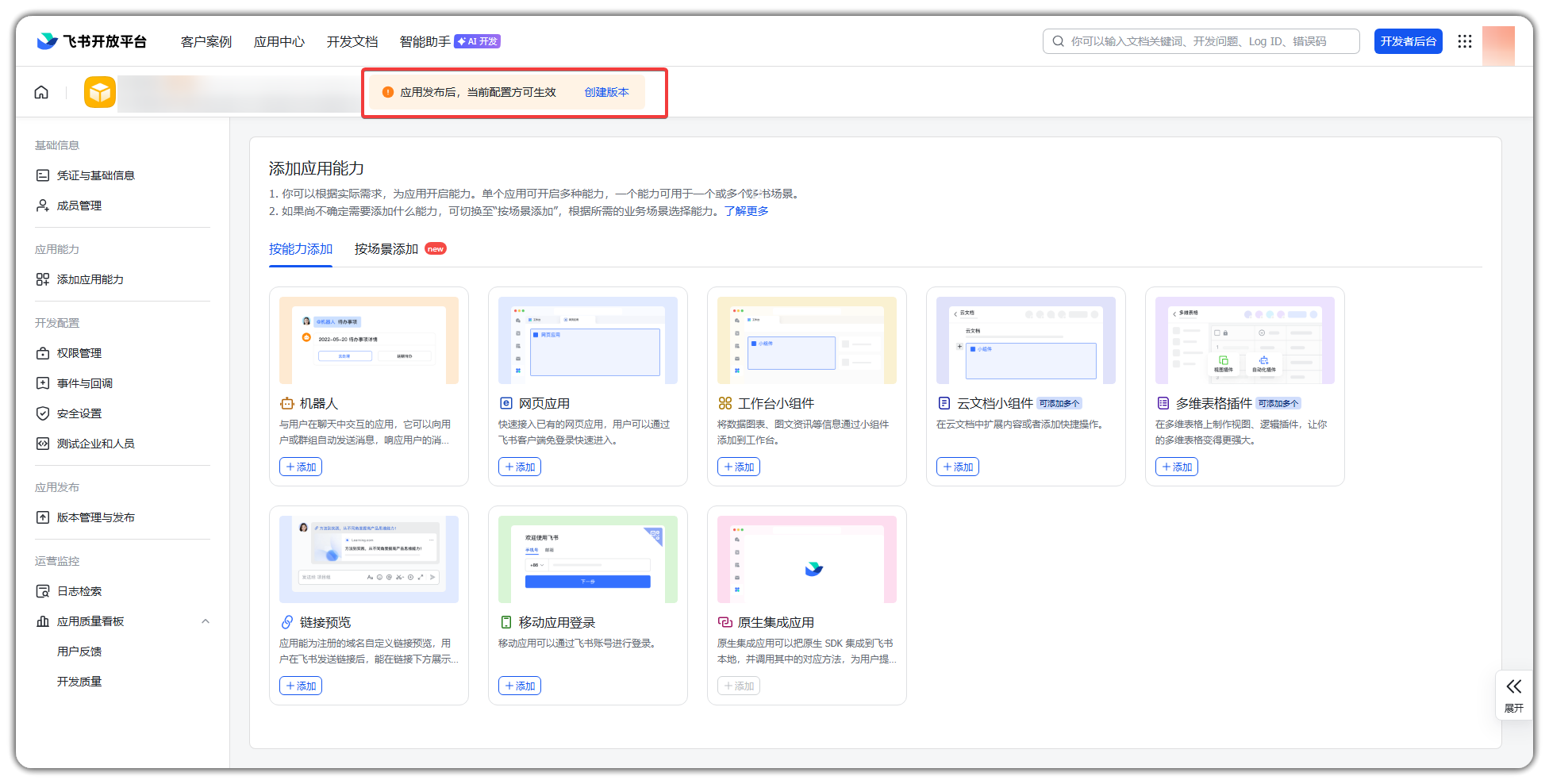This screenshot has width=1549, height=784.
Task: Open 日志检索 in the sidebar
Action: (x=79, y=591)
